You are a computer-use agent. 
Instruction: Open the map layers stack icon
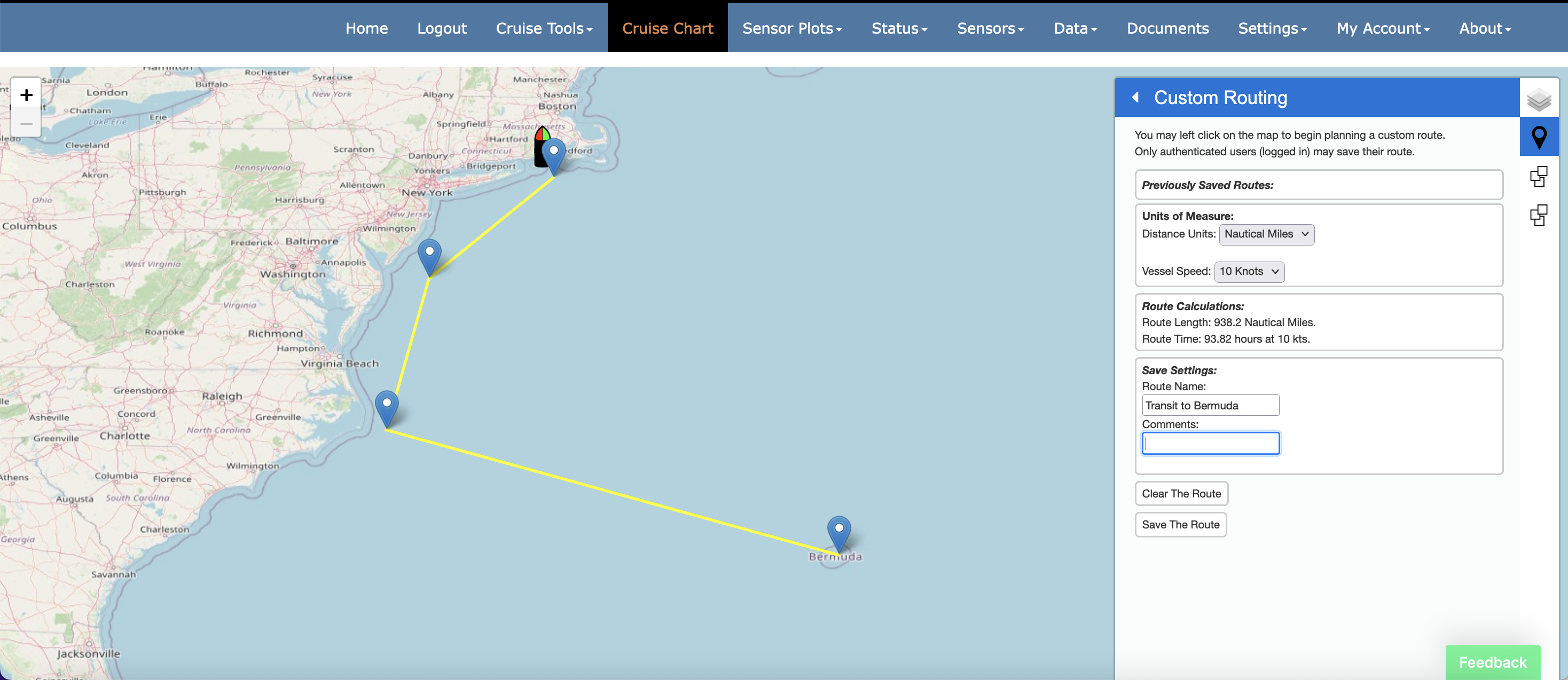[1538, 99]
